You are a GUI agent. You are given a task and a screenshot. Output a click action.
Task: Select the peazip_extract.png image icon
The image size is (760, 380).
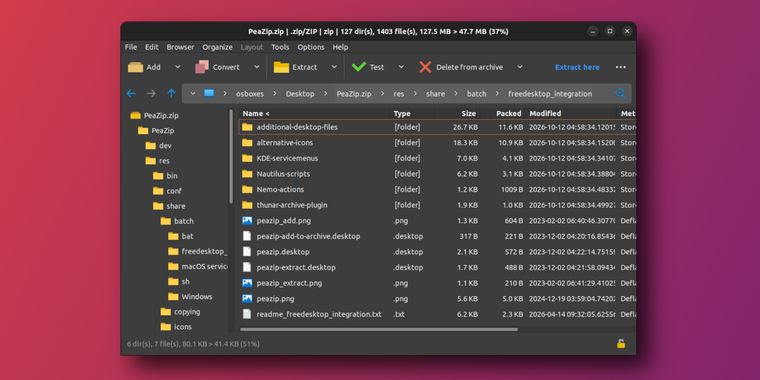tap(247, 283)
